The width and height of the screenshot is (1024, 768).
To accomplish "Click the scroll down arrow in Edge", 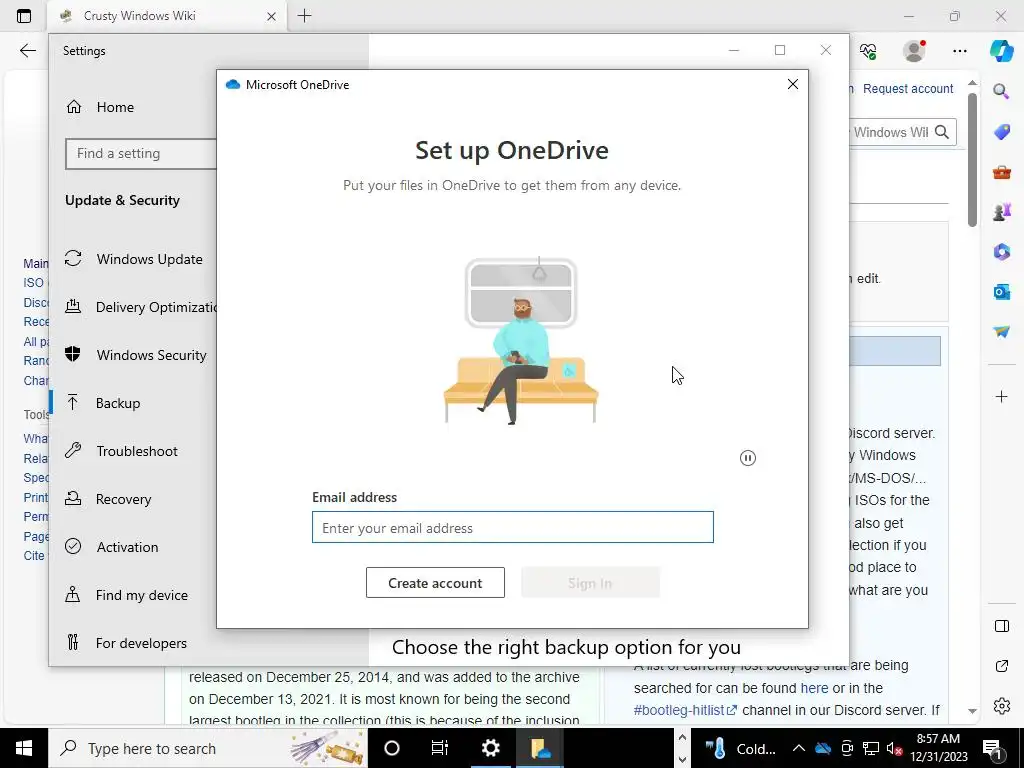I will click(972, 711).
